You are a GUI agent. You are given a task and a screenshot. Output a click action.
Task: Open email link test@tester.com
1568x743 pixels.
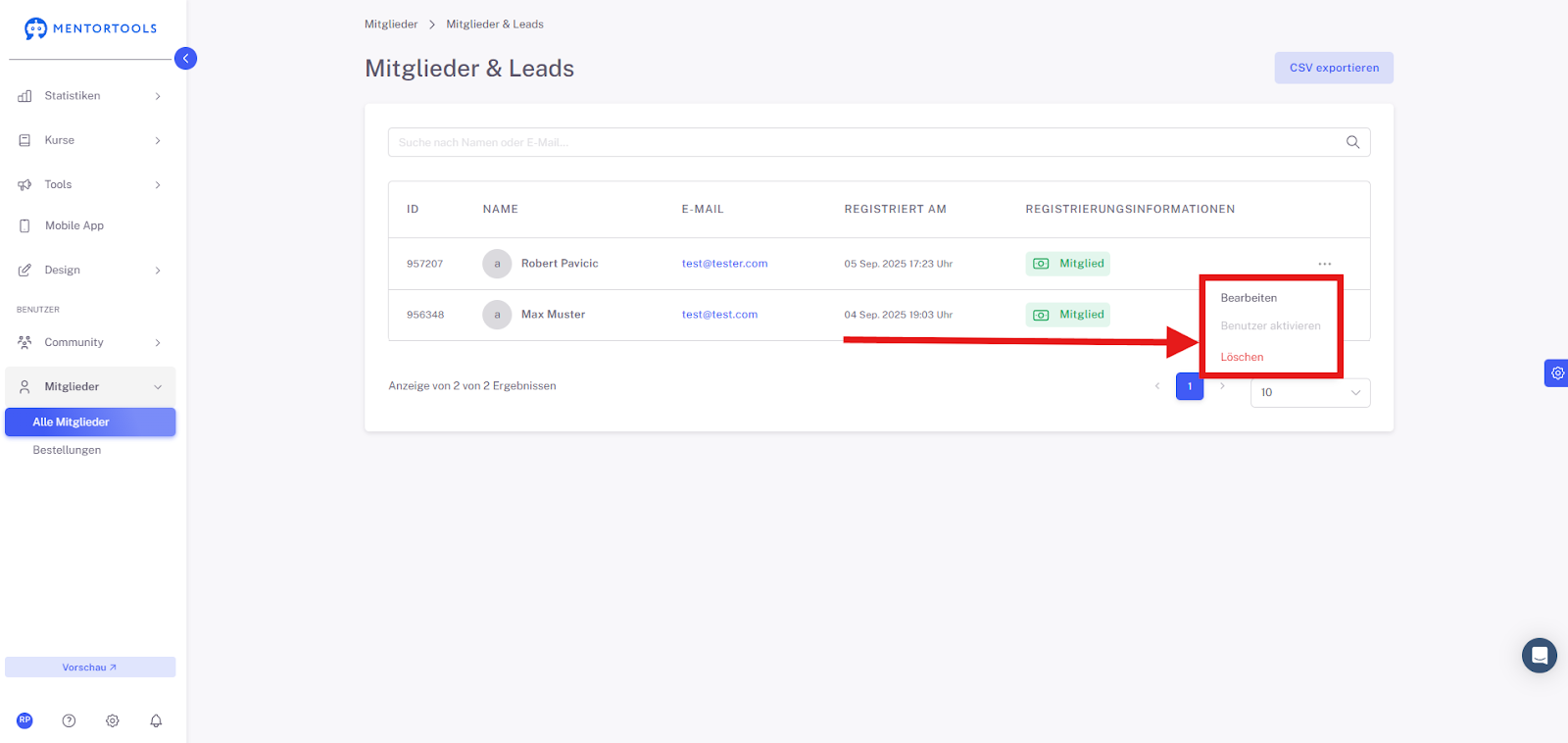[x=724, y=264]
